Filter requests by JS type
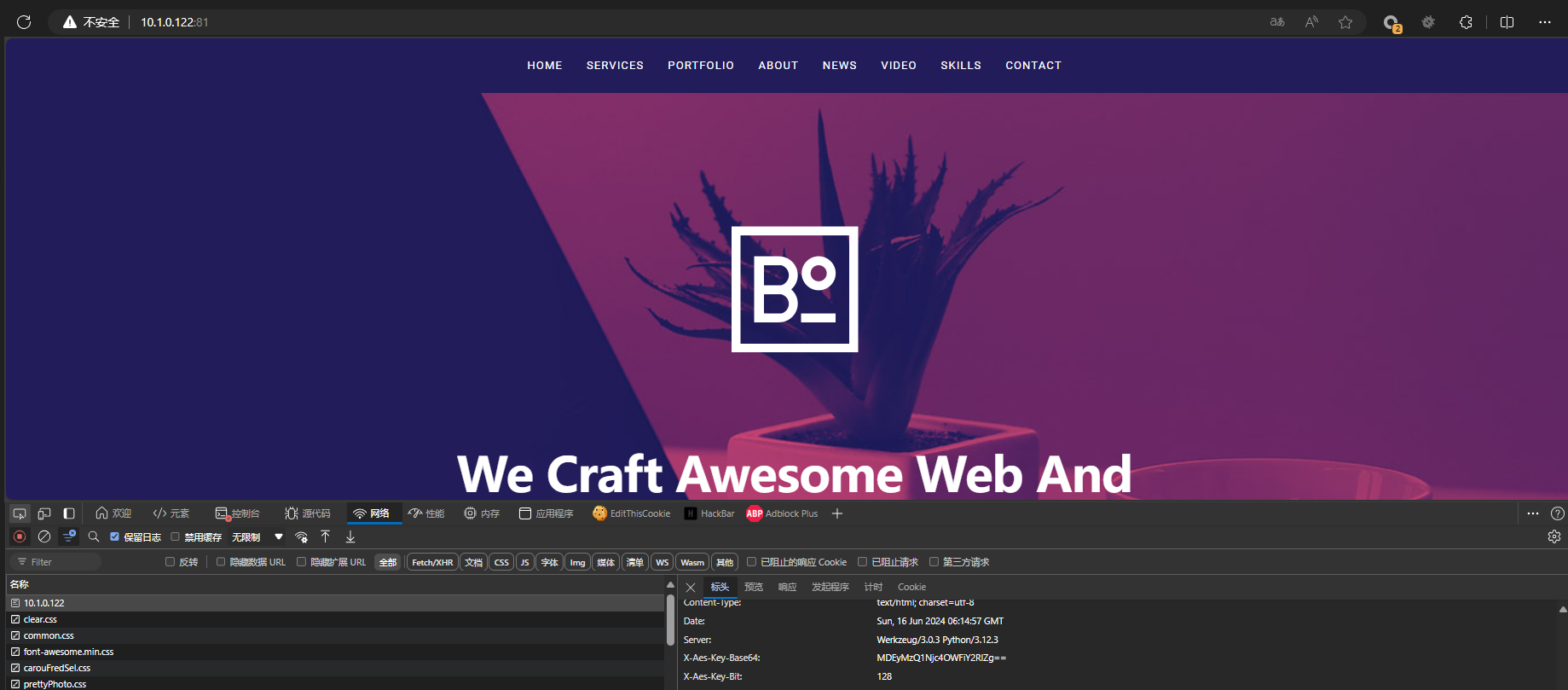This screenshot has width=1568, height=690. [524, 562]
